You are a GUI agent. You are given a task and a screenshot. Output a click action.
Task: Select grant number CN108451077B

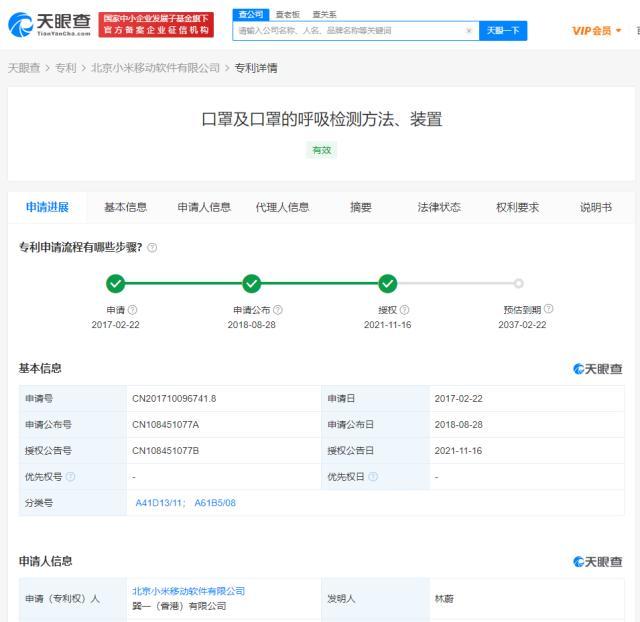click(x=166, y=451)
